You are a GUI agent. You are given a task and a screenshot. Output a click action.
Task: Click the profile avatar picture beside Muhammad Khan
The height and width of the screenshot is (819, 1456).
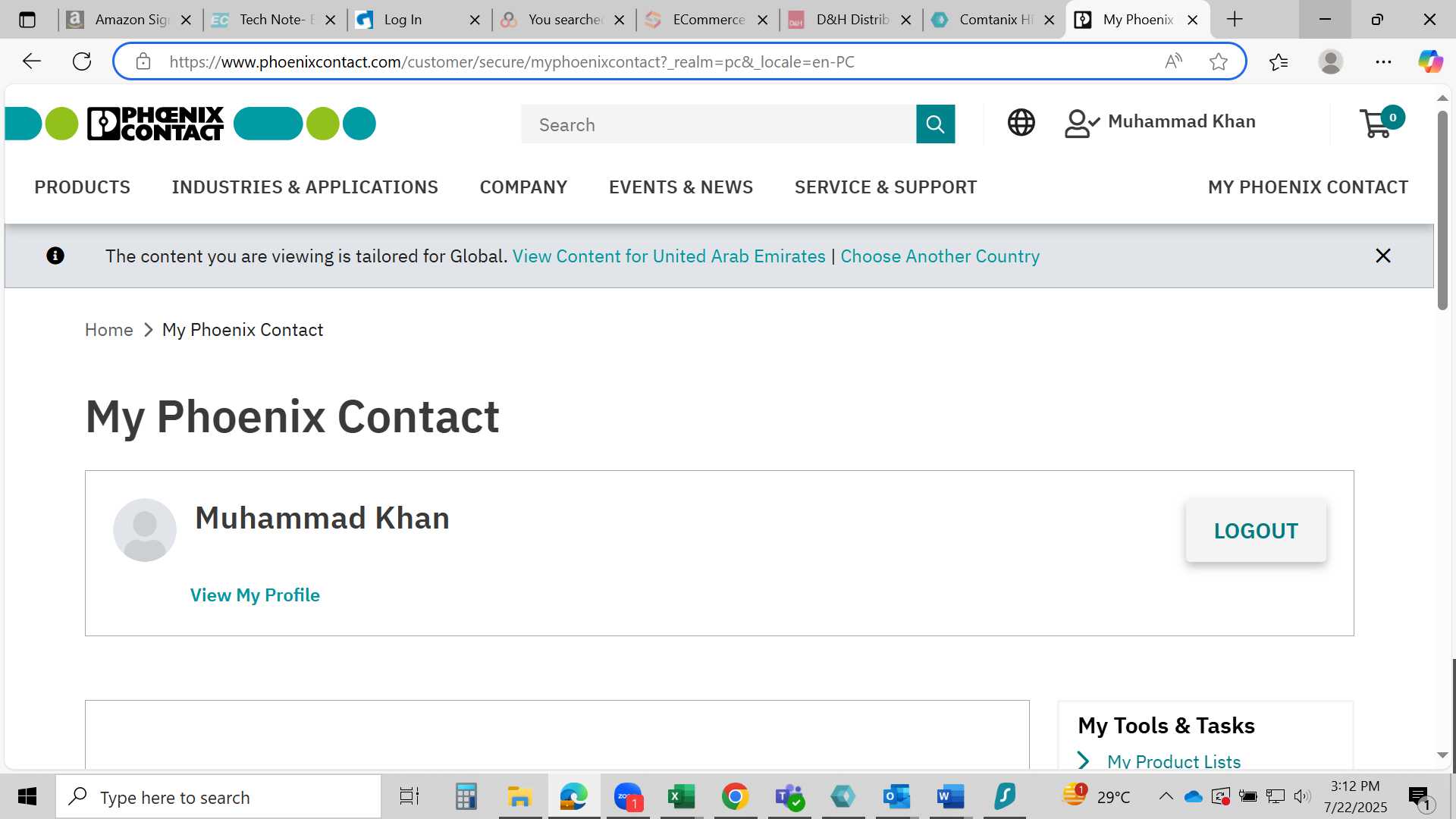click(145, 530)
